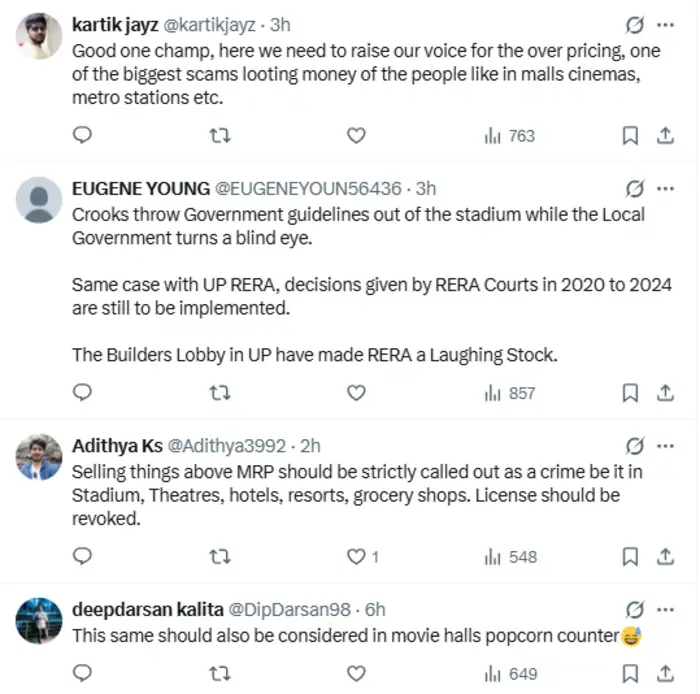Retweet deepdarsan kalita's post
This screenshot has height=694, width=700.
(x=220, y=673)
